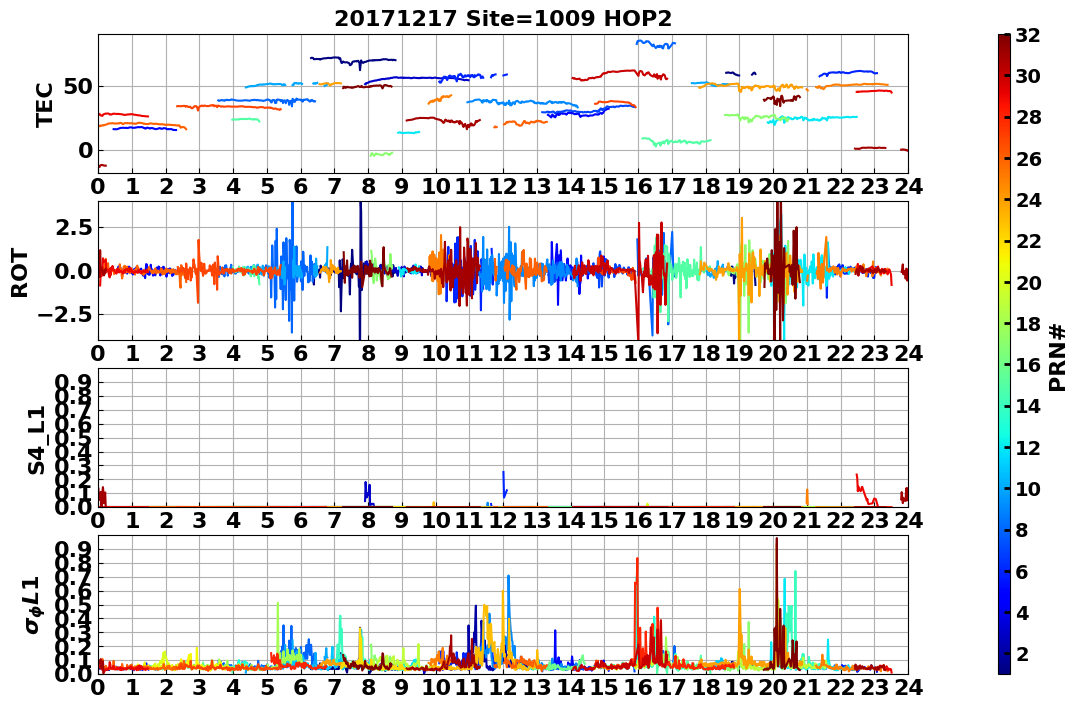Click the 0.0 tick on ROT y-axis
Screen dimensions: 1077x709
click(73, 271)
